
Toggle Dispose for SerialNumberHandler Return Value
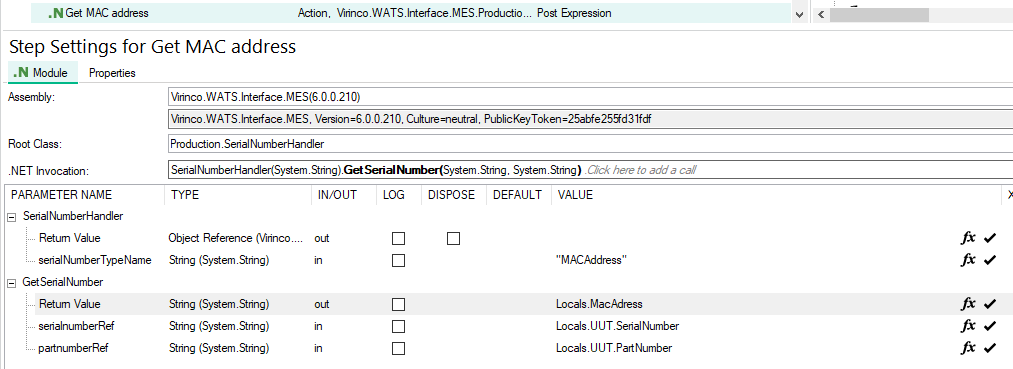[454, 238]
